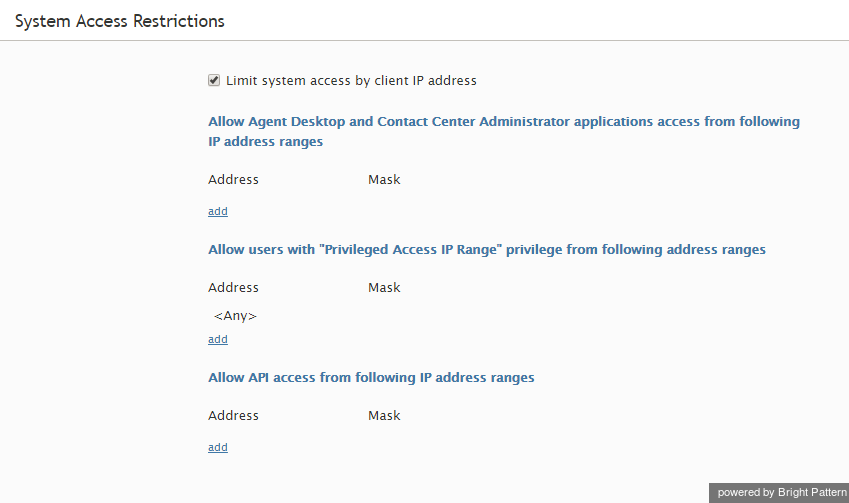Select the <Any> address entry
The image size is (849, 503).
[235, 316]
